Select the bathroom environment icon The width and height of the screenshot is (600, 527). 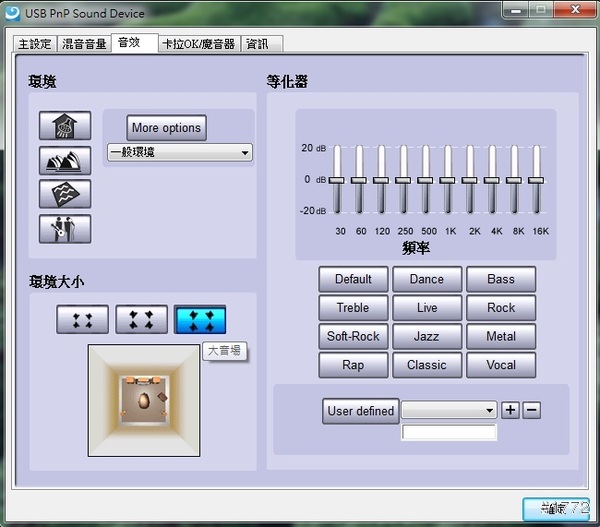pyautogui.click(x=65, y=126)
